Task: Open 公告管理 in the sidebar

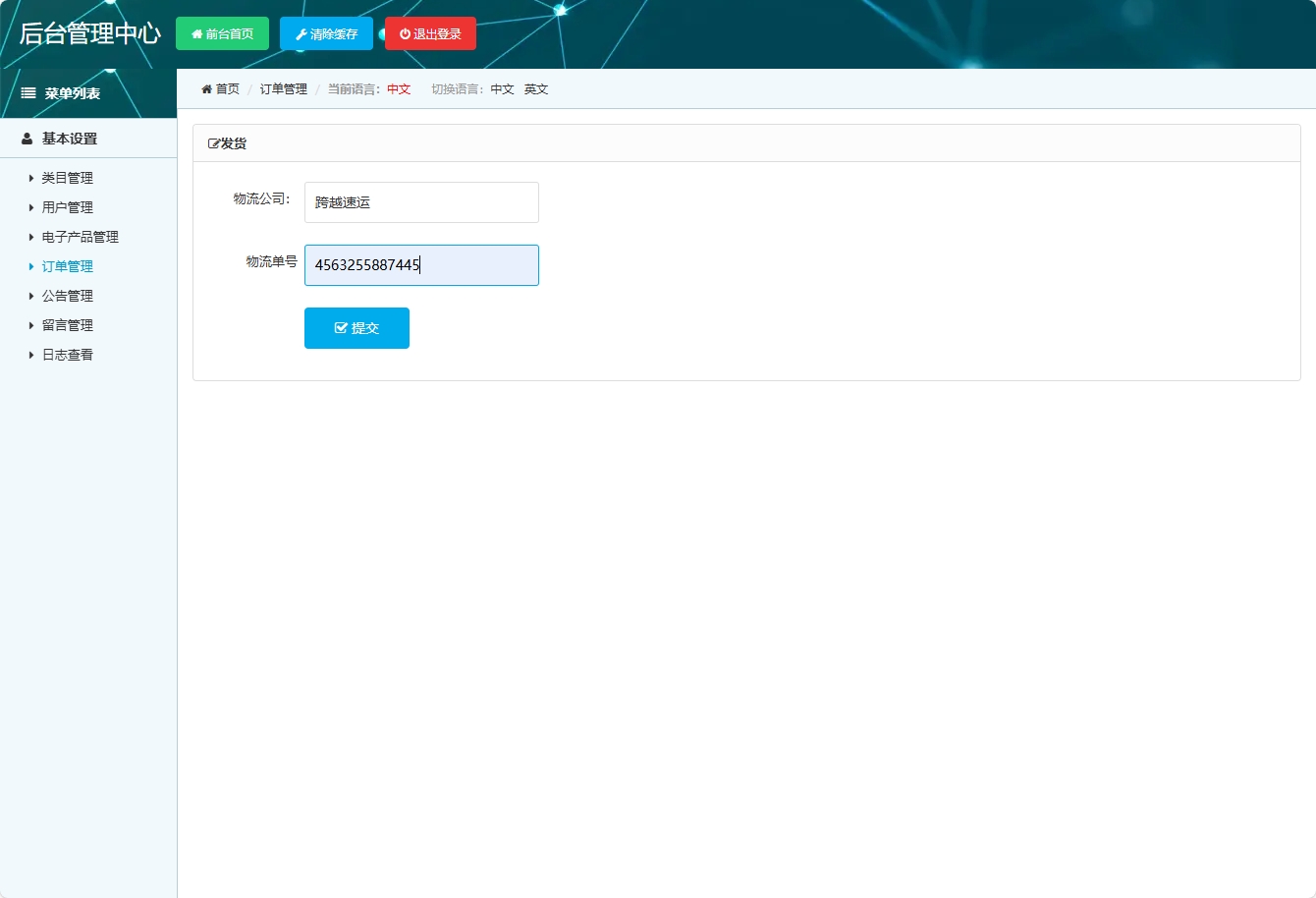Action: point(67,296)
